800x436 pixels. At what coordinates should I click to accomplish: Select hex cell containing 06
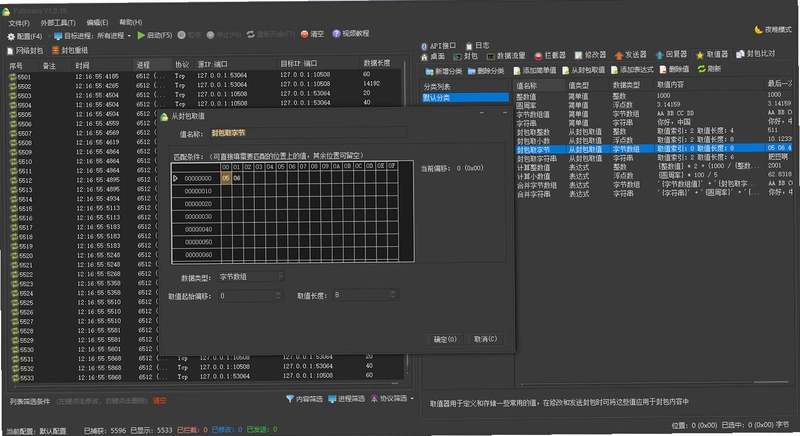[x=237, y=178]
